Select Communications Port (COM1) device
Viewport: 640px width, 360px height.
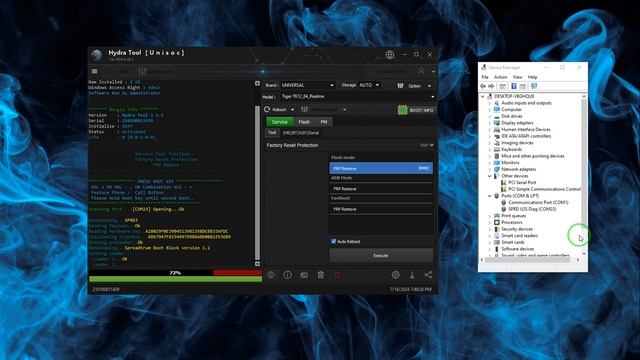[x=538, y=202]
